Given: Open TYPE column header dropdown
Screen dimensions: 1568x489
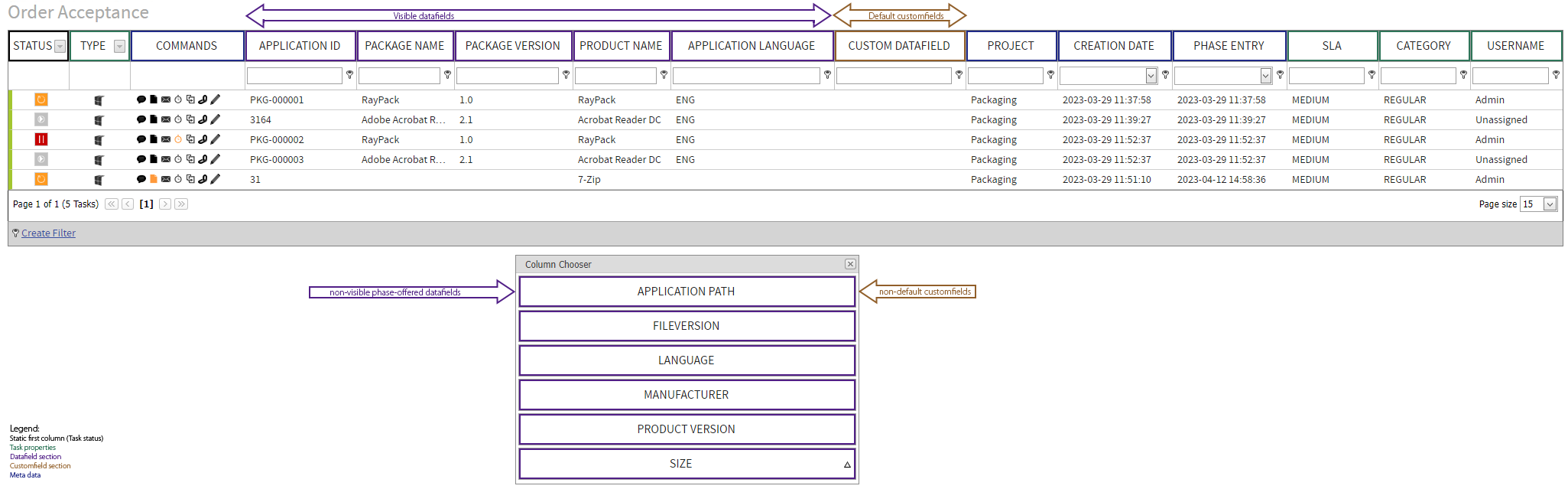Looking at the screenshot, I should coord(119,47).
